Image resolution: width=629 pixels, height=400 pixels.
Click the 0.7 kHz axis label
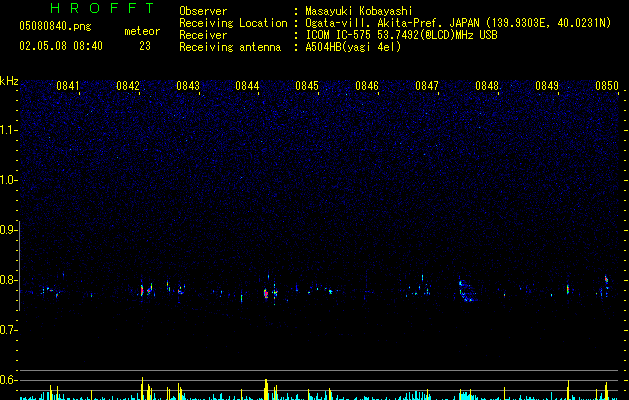pyautogui.click(x=7, y=330)
